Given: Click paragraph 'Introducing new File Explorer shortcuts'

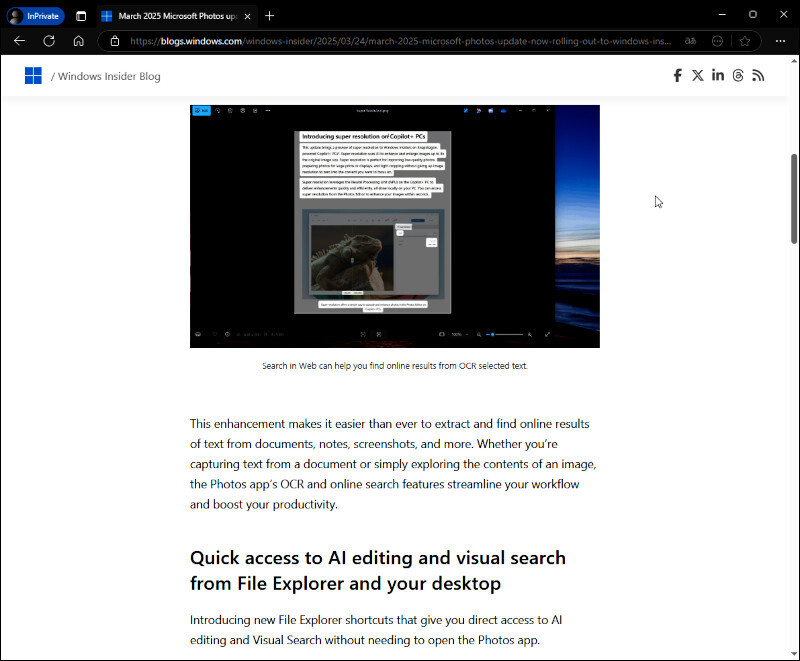Looking at the screenshot, I should 376,630.
